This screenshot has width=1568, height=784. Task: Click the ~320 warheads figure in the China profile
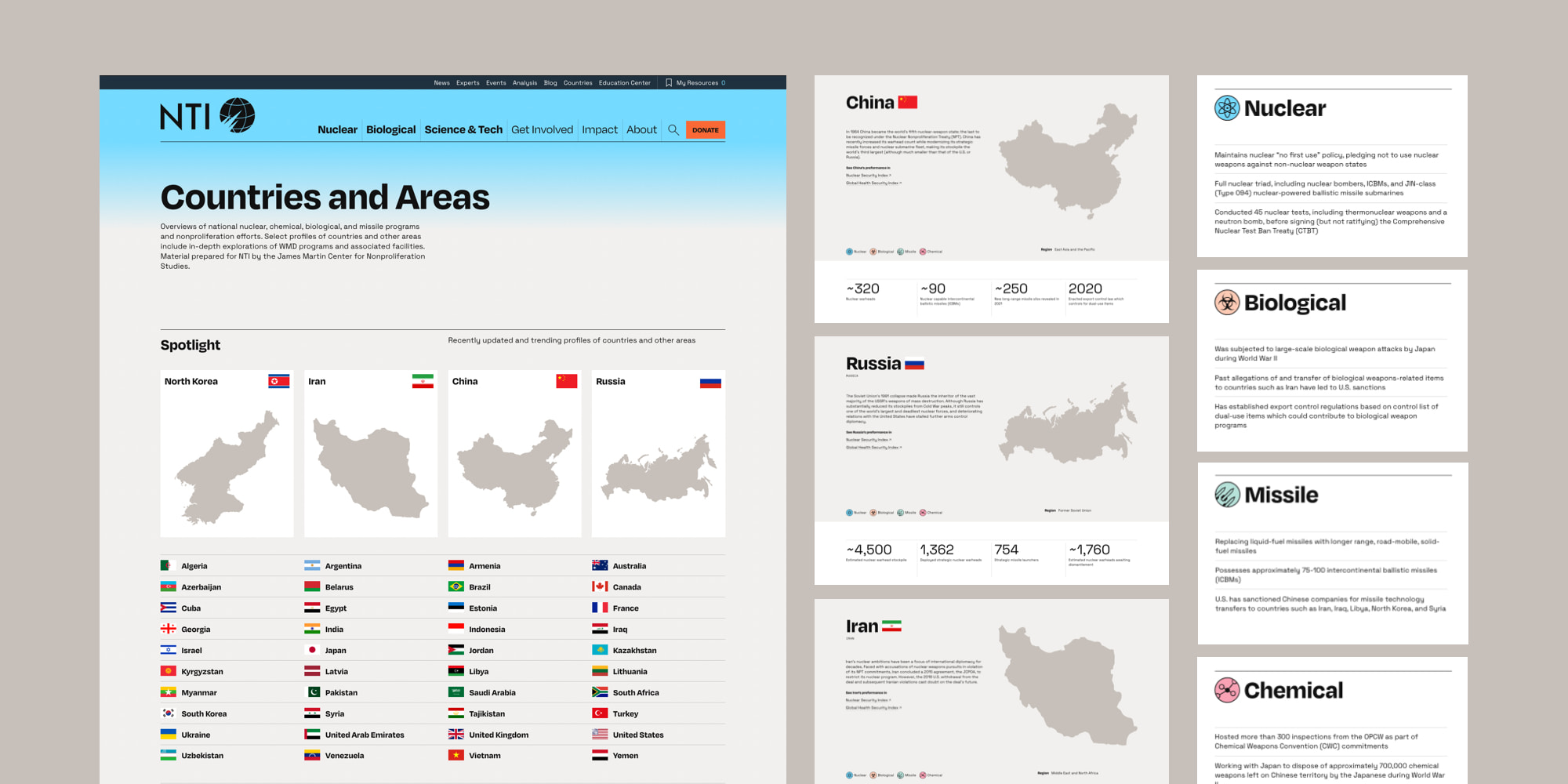[863, 289]
